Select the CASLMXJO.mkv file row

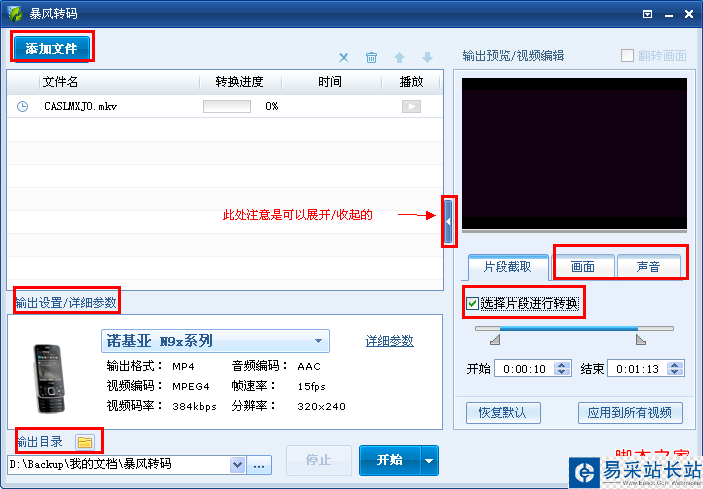225,106
